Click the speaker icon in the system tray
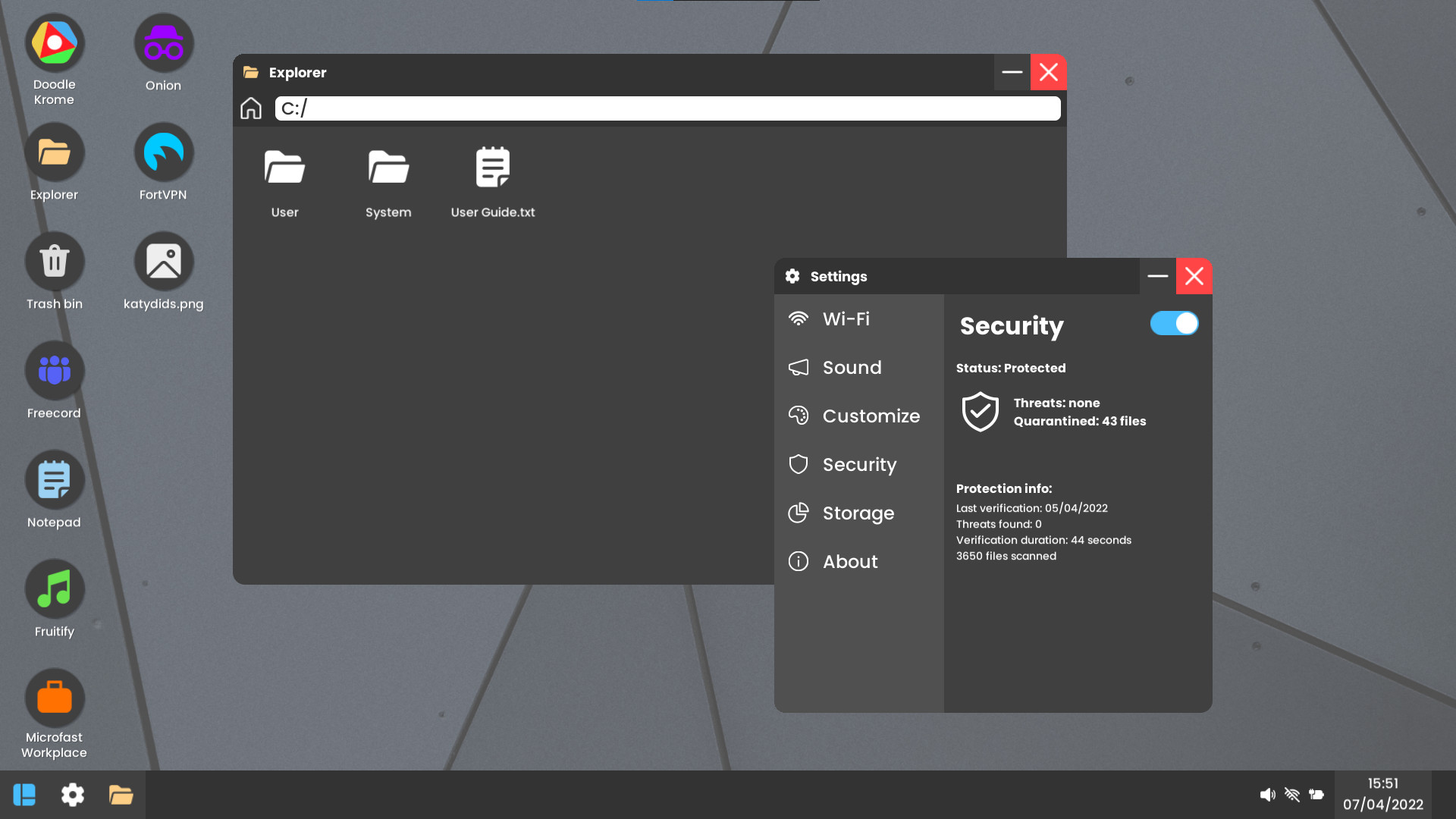The image size is (1456, 819). point(1267,794)
